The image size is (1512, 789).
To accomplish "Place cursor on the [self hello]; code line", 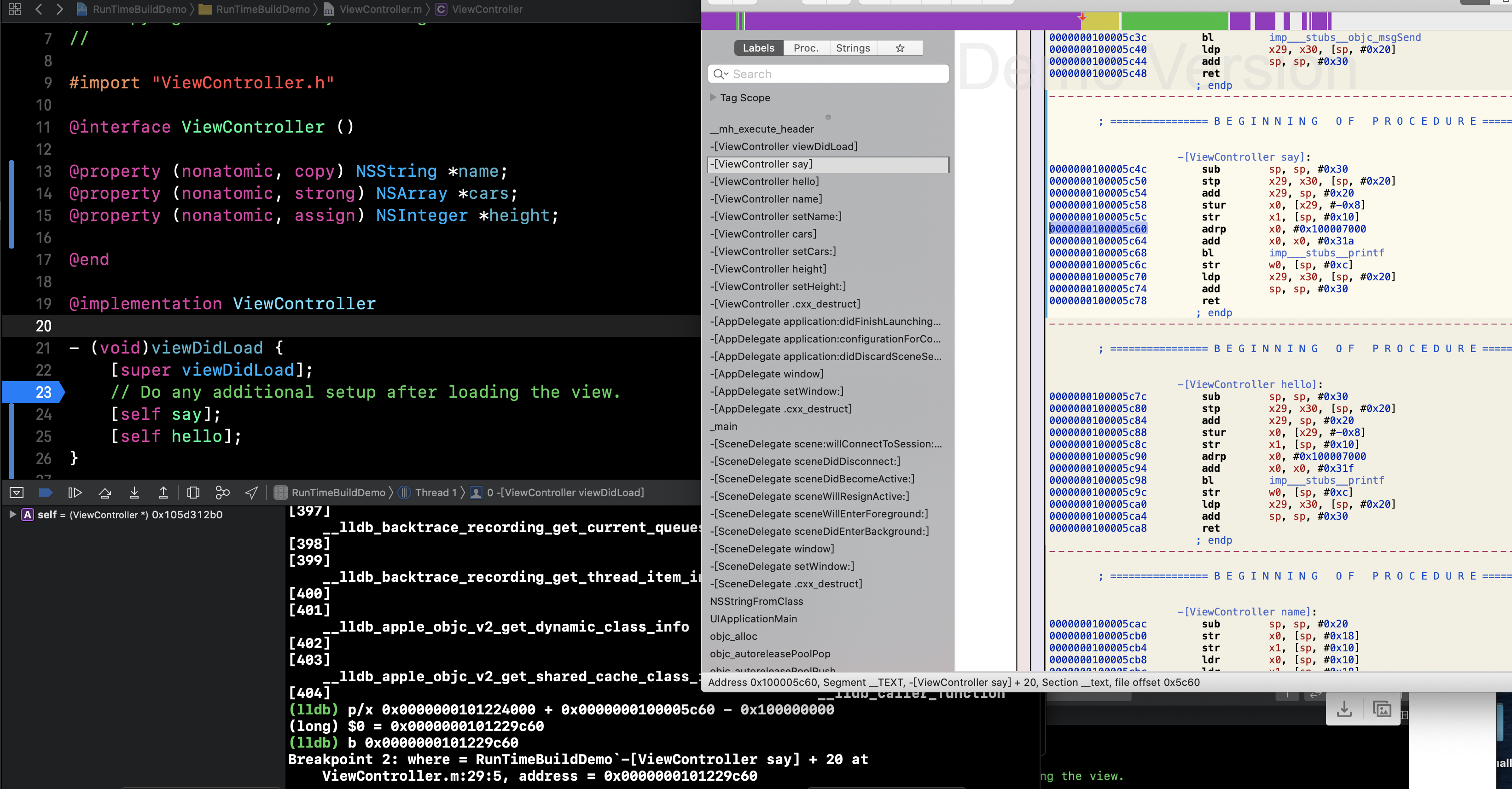I will (x=176, y=437).
